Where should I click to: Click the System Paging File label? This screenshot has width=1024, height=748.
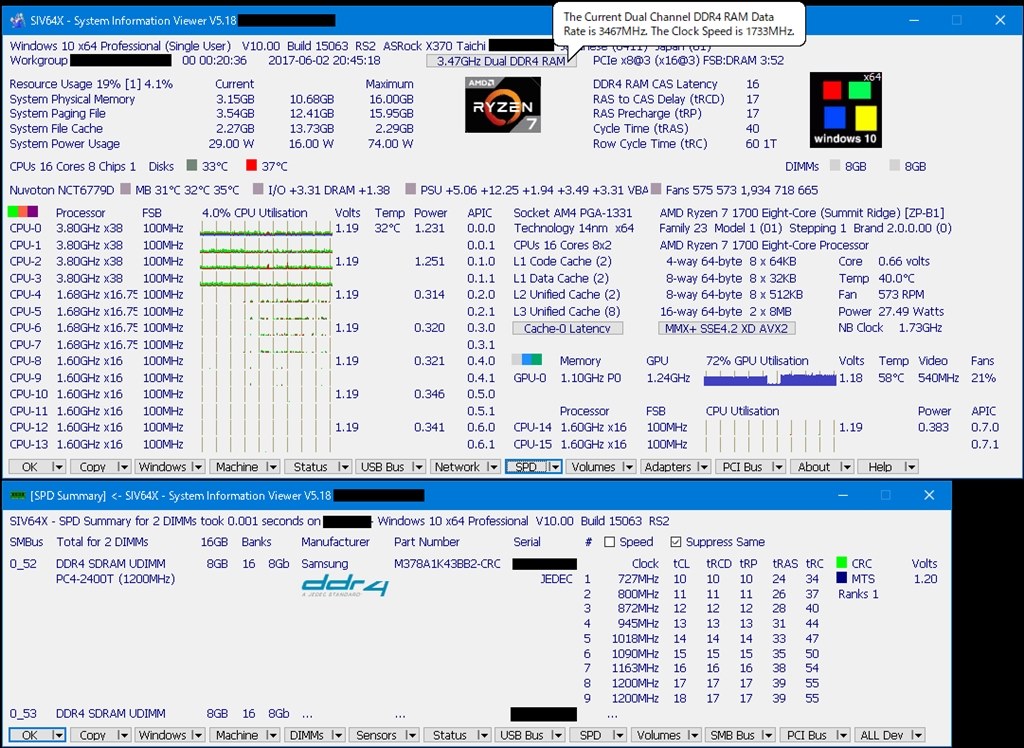pyautogui.click(x=57, y=114)
